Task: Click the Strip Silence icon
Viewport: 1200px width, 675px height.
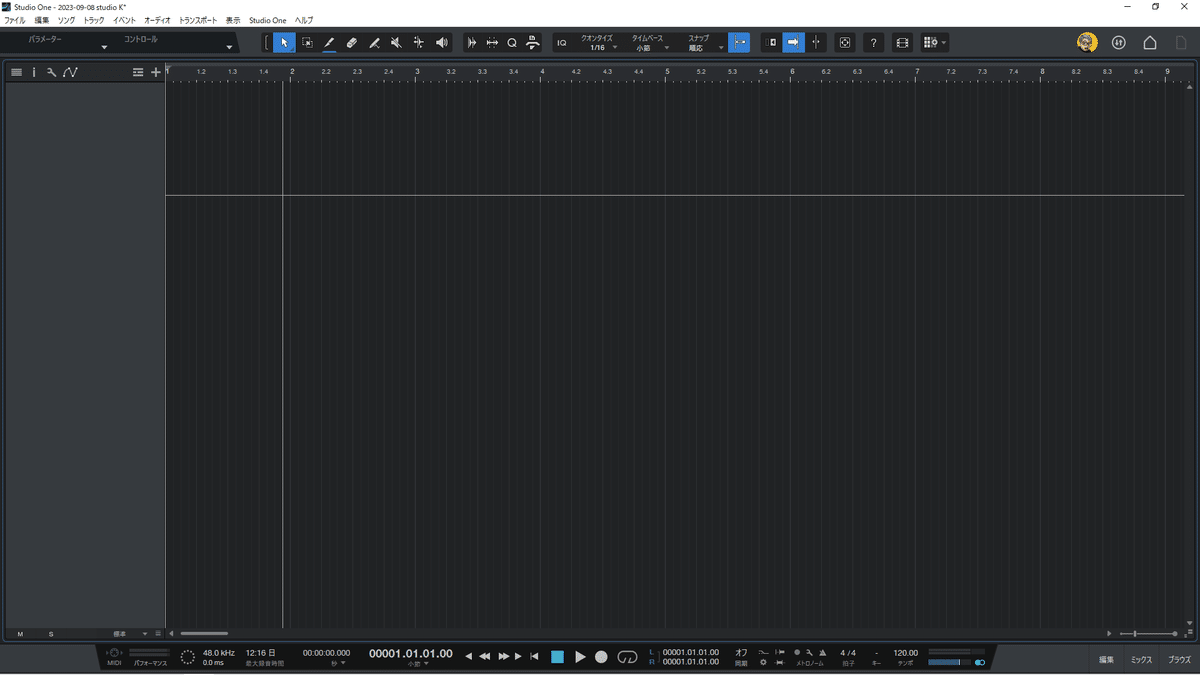Action: 472,43
